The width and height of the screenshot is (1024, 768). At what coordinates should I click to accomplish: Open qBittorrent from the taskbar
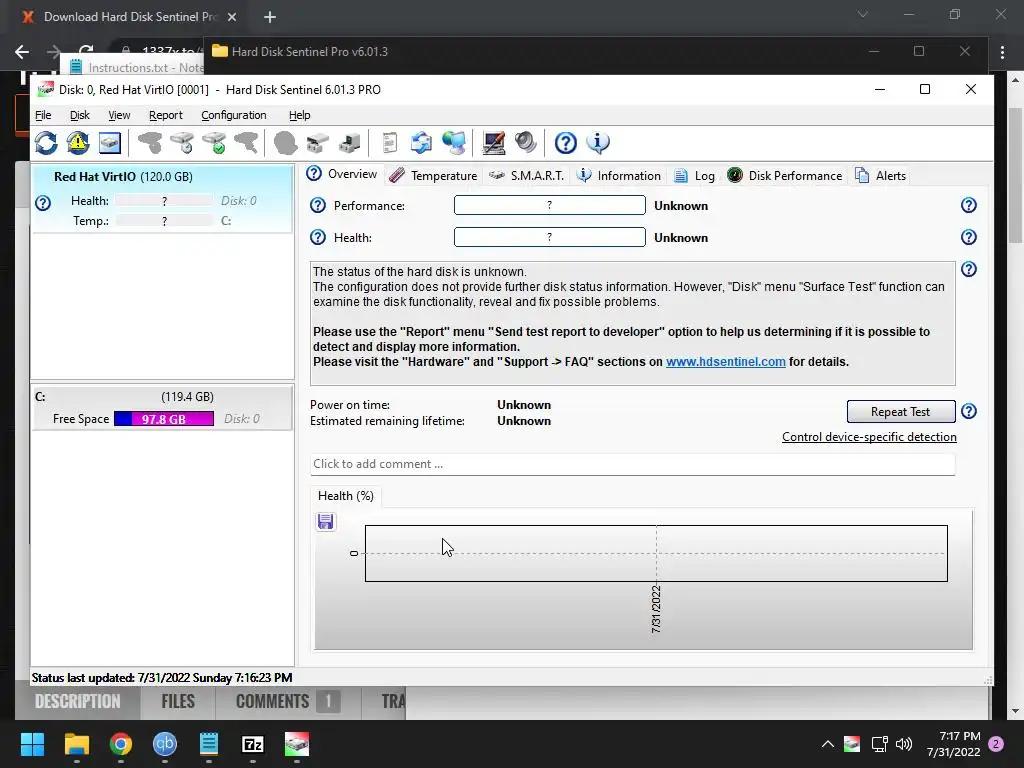click(x=165, y=744)
